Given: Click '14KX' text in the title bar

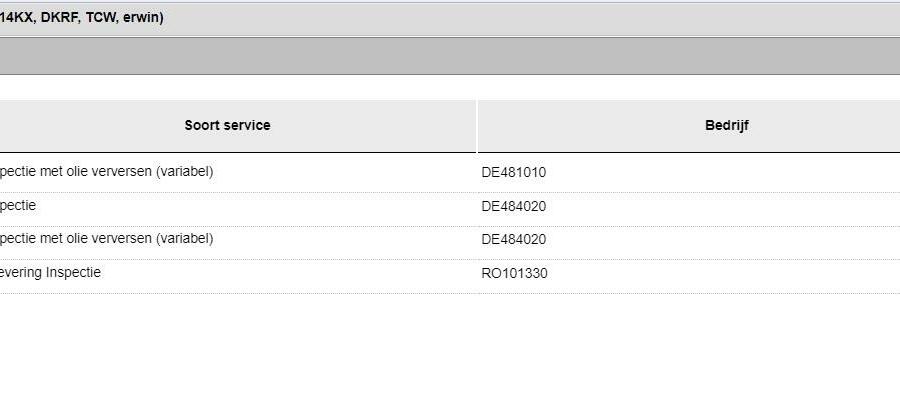Looking at the screenshot, I should 17,18.
